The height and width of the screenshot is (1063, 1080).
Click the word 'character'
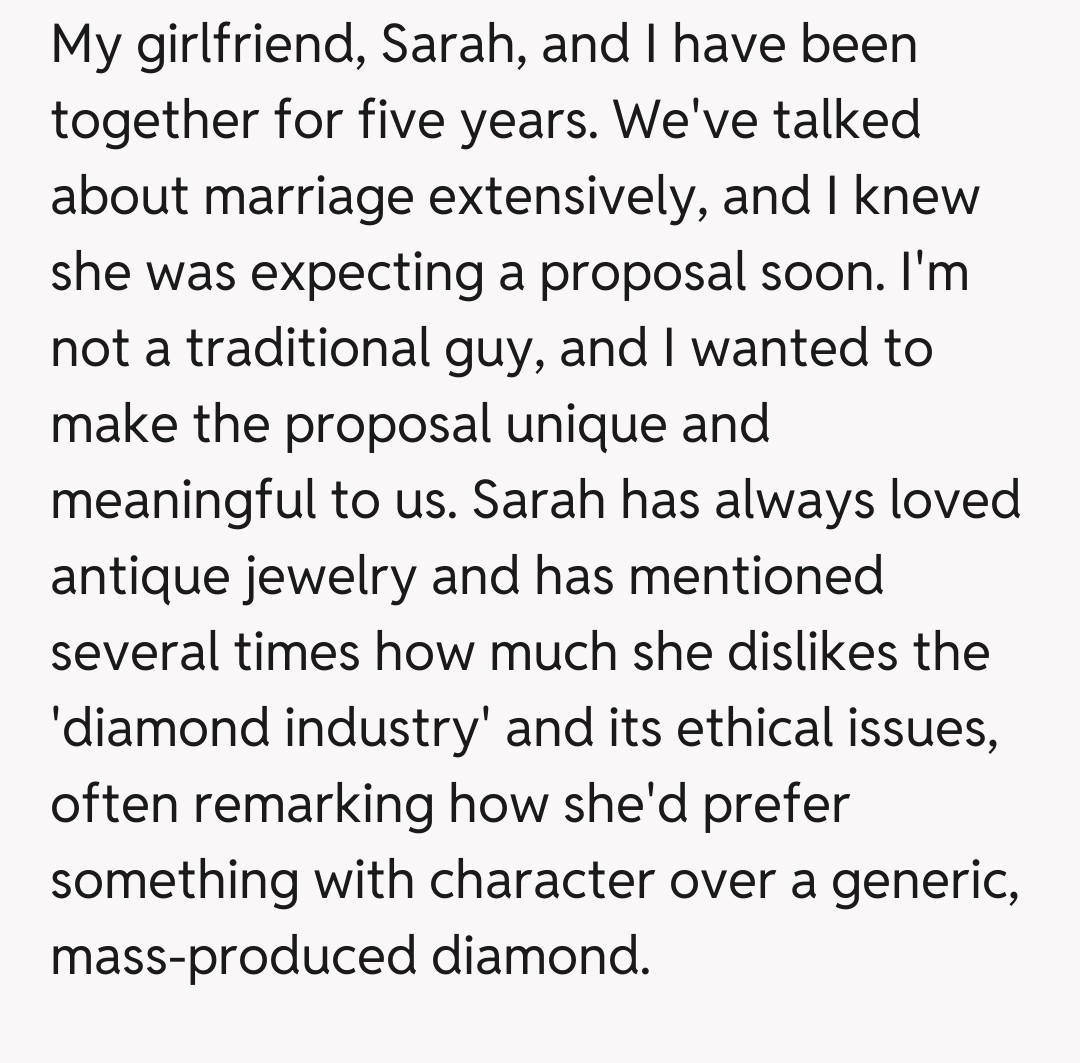(x=545, y=881)
